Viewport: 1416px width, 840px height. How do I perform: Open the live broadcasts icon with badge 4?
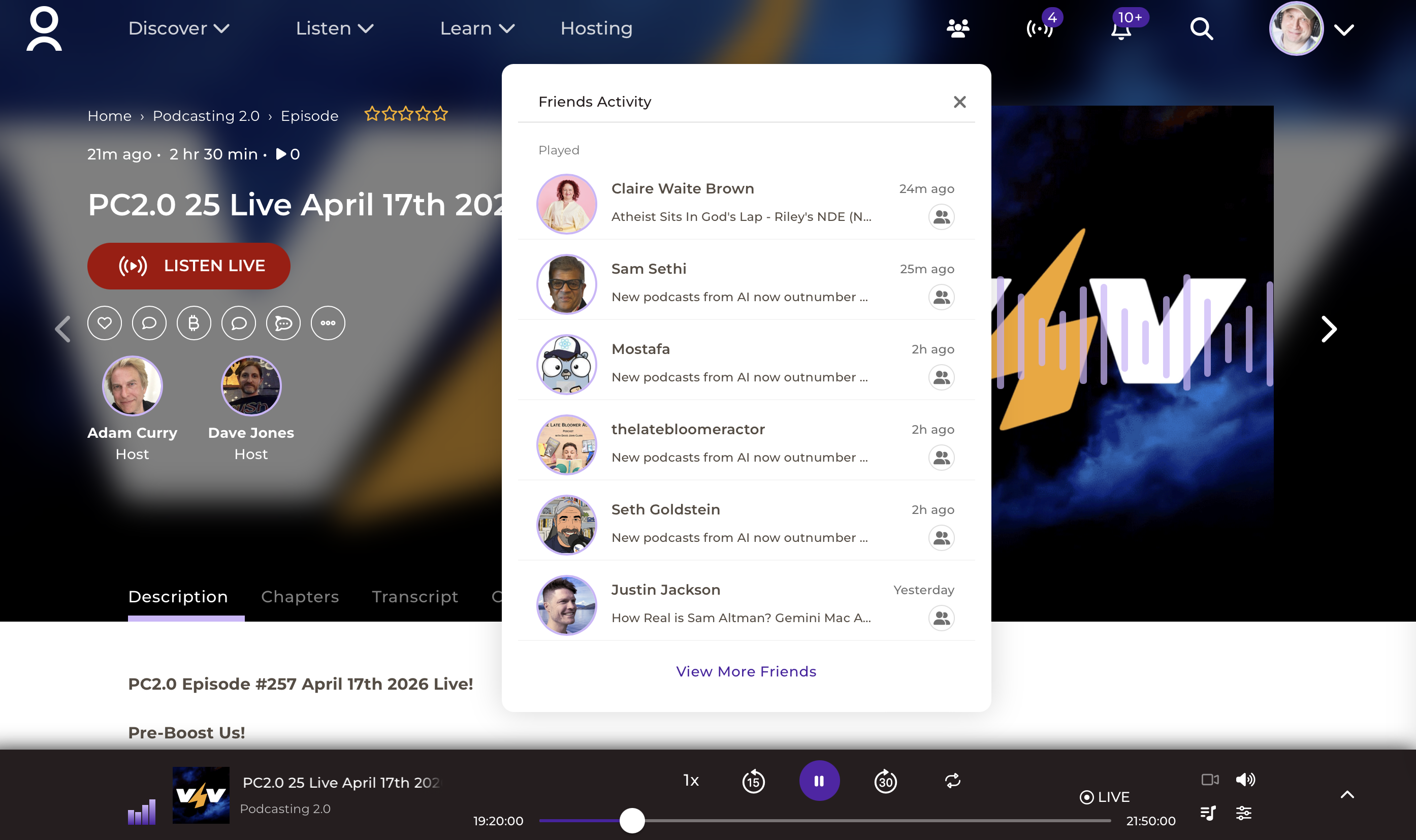click(1040, 28)
